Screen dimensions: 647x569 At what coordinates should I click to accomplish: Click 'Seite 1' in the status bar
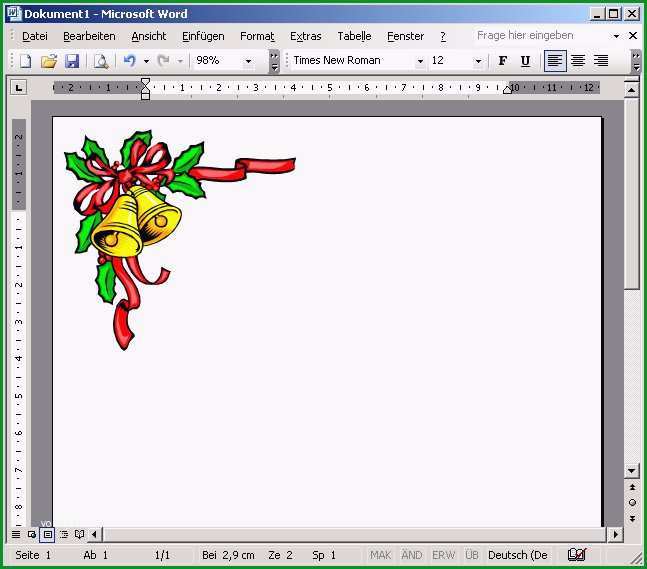pos(33,555)
